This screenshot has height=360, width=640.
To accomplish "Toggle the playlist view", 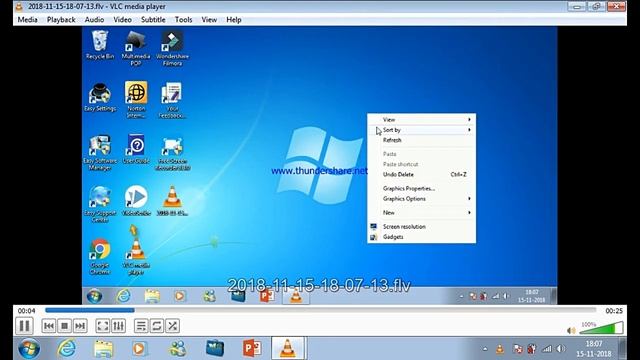I will pyautogui.click(x=141, y=326).
